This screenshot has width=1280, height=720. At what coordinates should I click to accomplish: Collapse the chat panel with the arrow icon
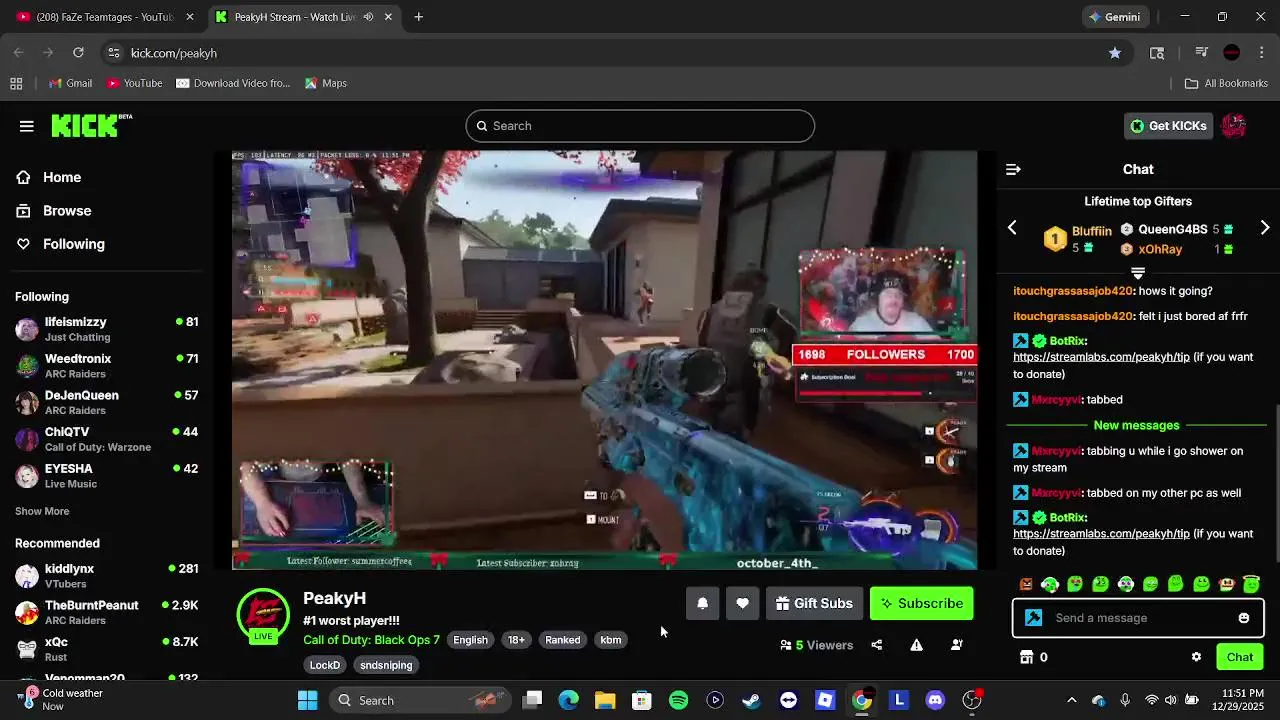click(x=1013, y=170)
